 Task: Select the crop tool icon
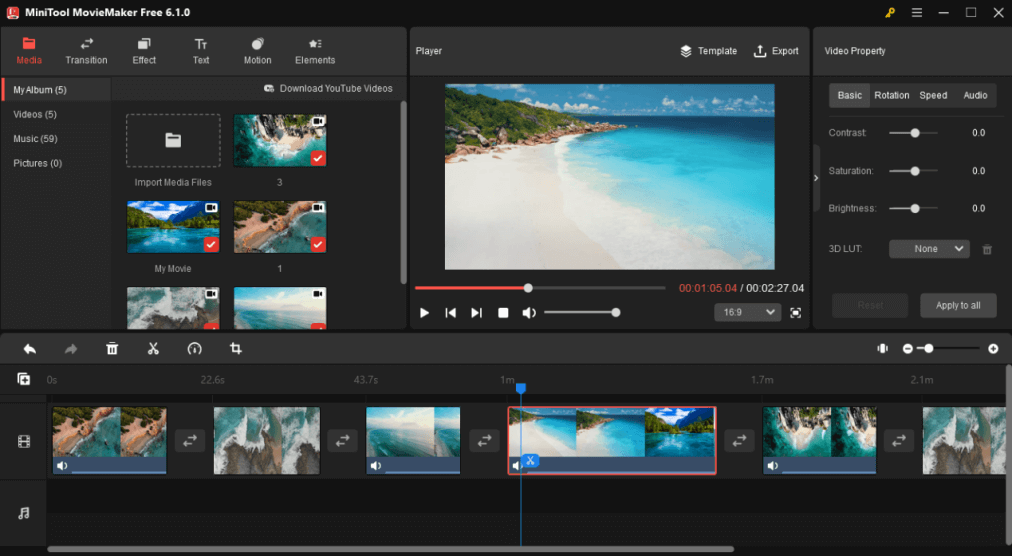coord(236,349)
